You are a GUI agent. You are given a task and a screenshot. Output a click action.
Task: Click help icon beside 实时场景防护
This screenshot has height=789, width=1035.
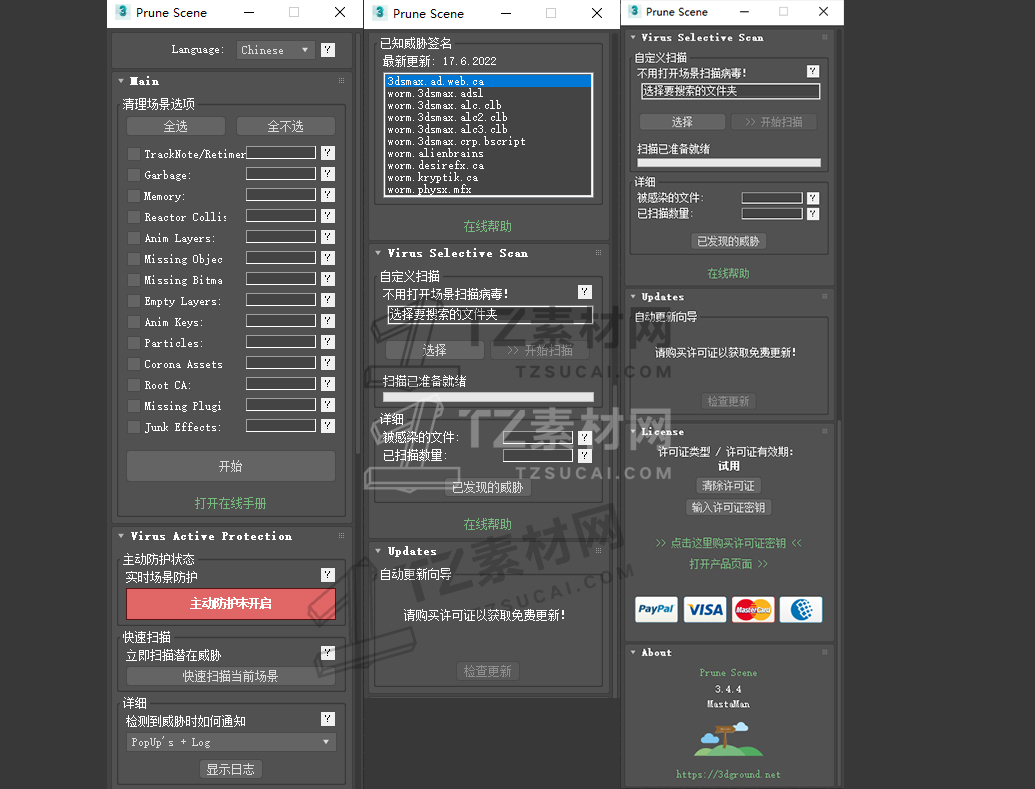[x=327, y=575]
